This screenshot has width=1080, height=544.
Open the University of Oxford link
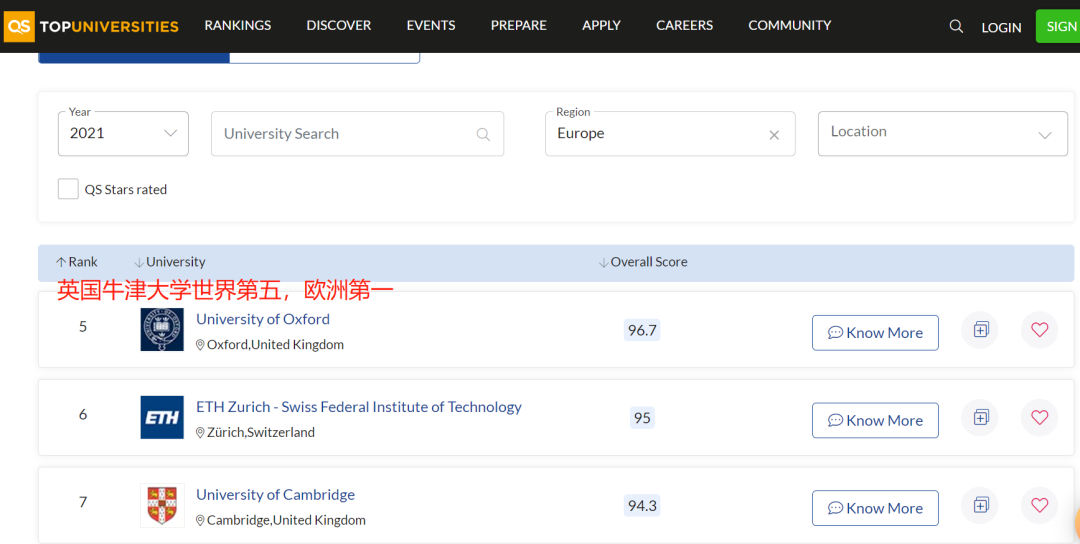coord(263,320)
